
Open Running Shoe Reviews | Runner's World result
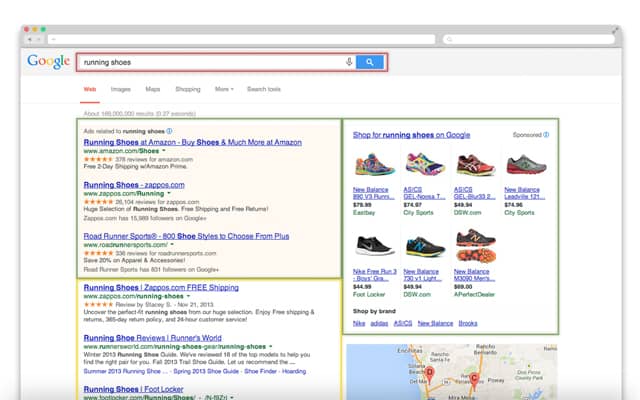tap(153, 338)
